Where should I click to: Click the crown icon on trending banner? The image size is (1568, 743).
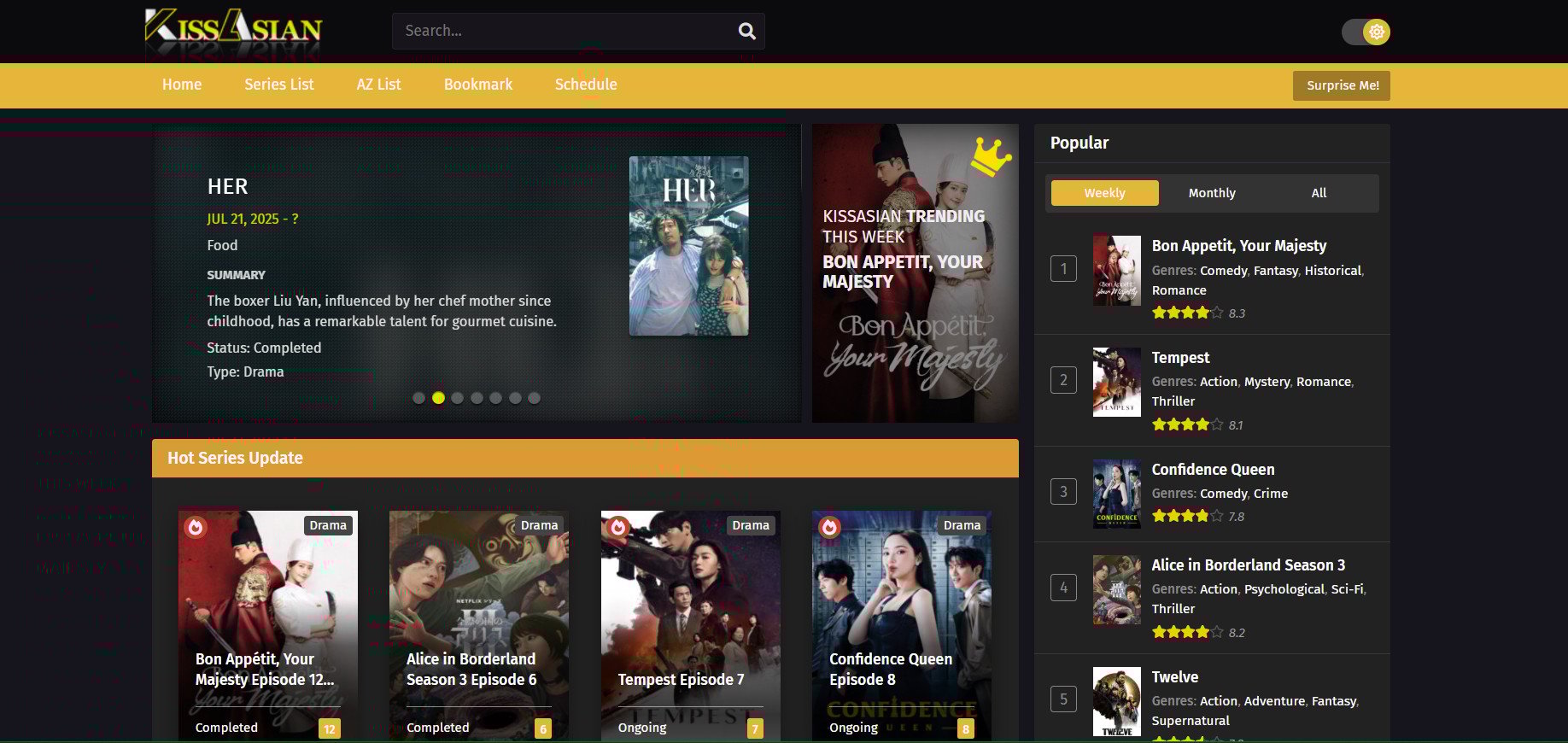pyautogui.click(x=990, y=156)
